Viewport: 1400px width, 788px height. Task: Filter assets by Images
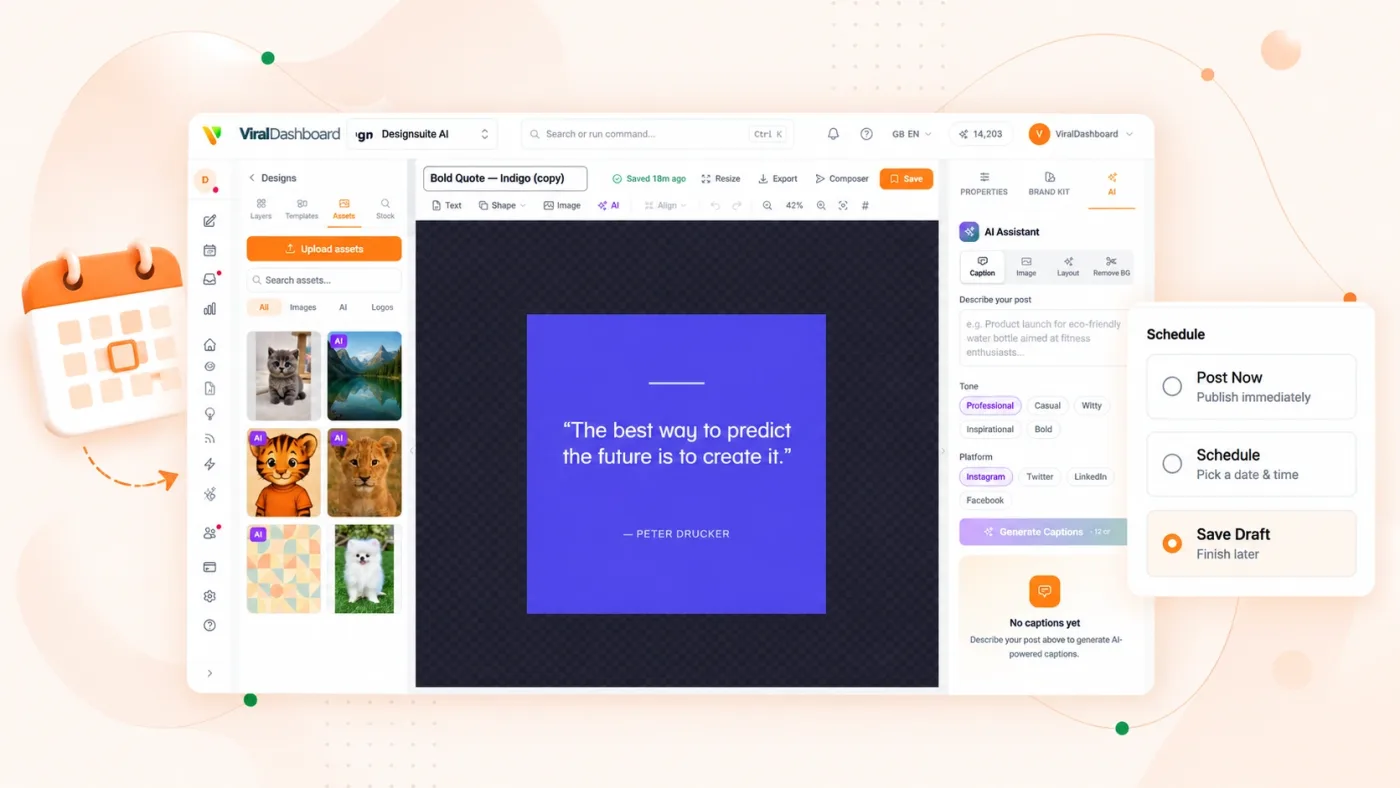pyautogui.click(x=303, y=308)
